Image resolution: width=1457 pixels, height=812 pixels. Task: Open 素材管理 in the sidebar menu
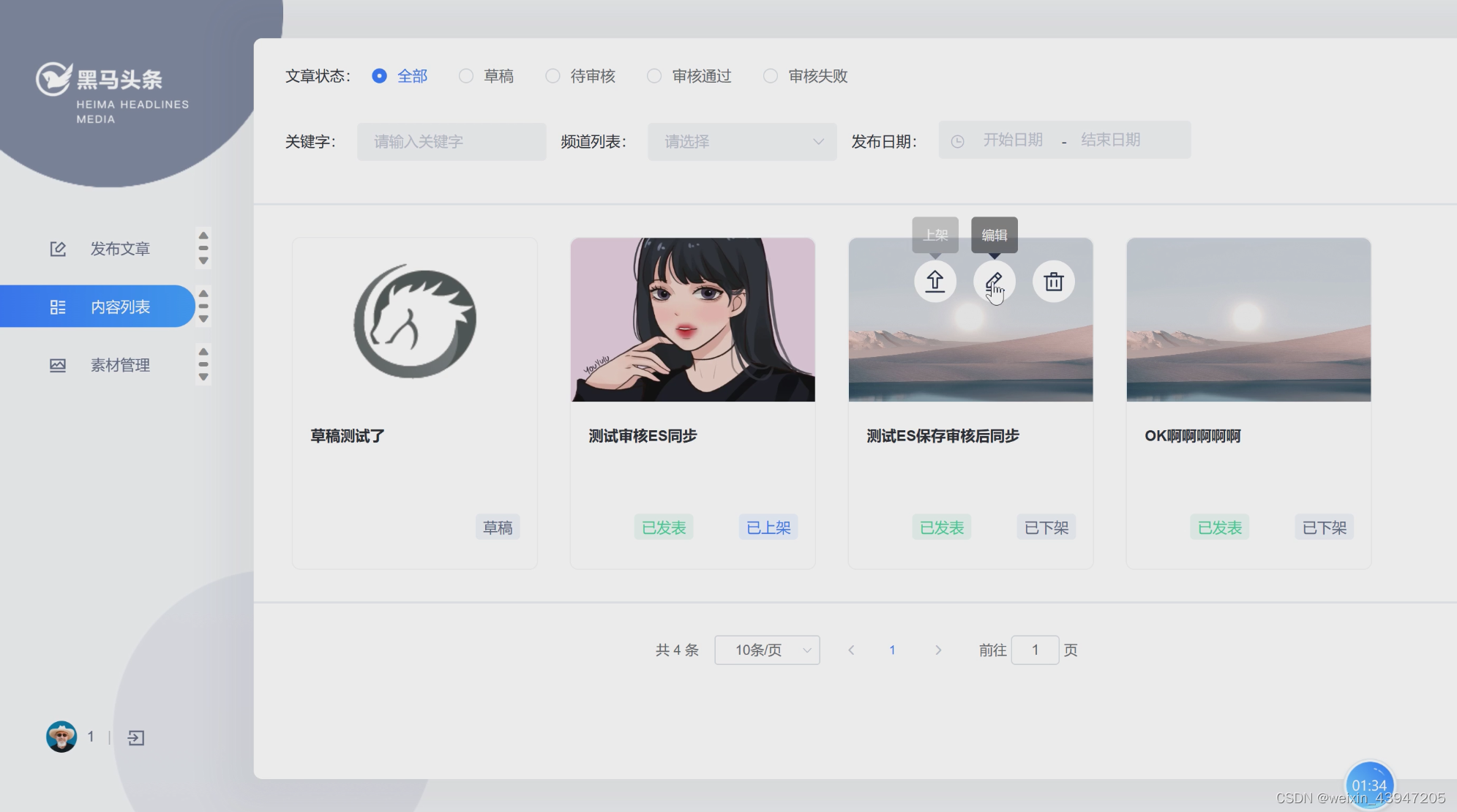(120, 365)
